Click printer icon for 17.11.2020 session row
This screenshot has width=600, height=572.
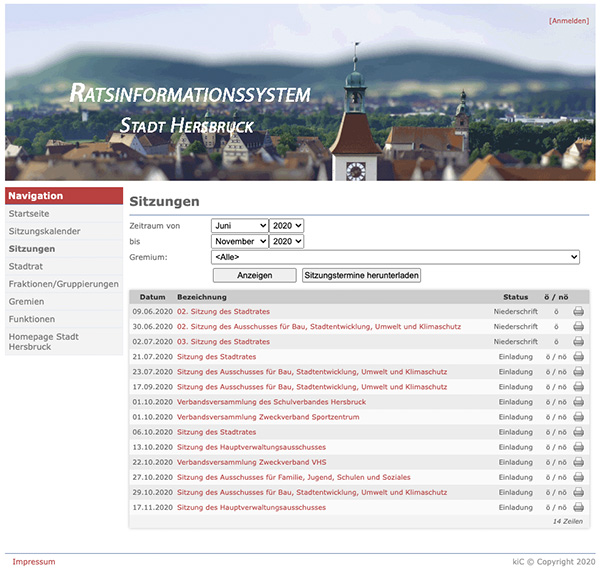pos(578,507)
